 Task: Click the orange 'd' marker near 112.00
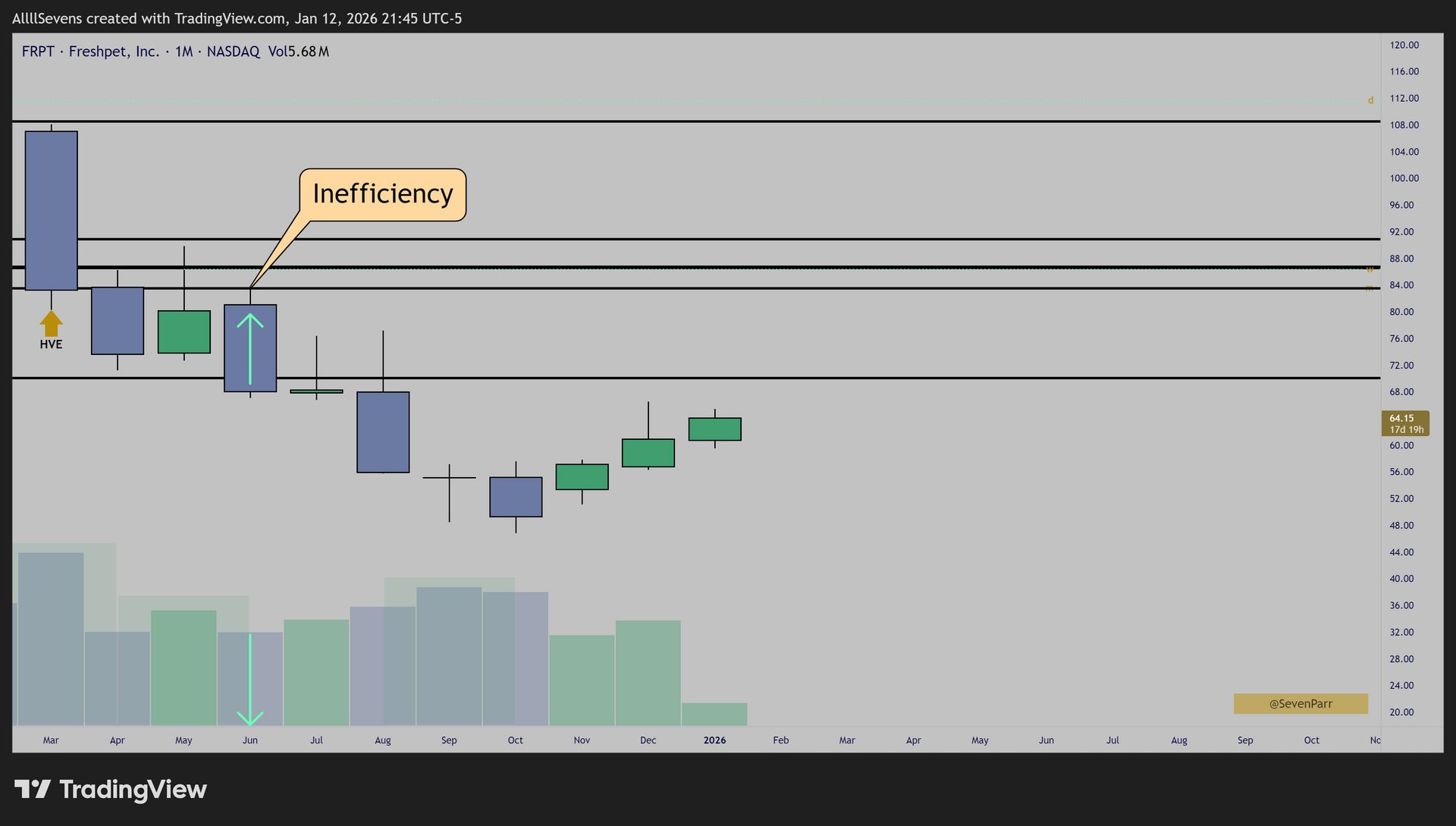[x=1370, y=100]
